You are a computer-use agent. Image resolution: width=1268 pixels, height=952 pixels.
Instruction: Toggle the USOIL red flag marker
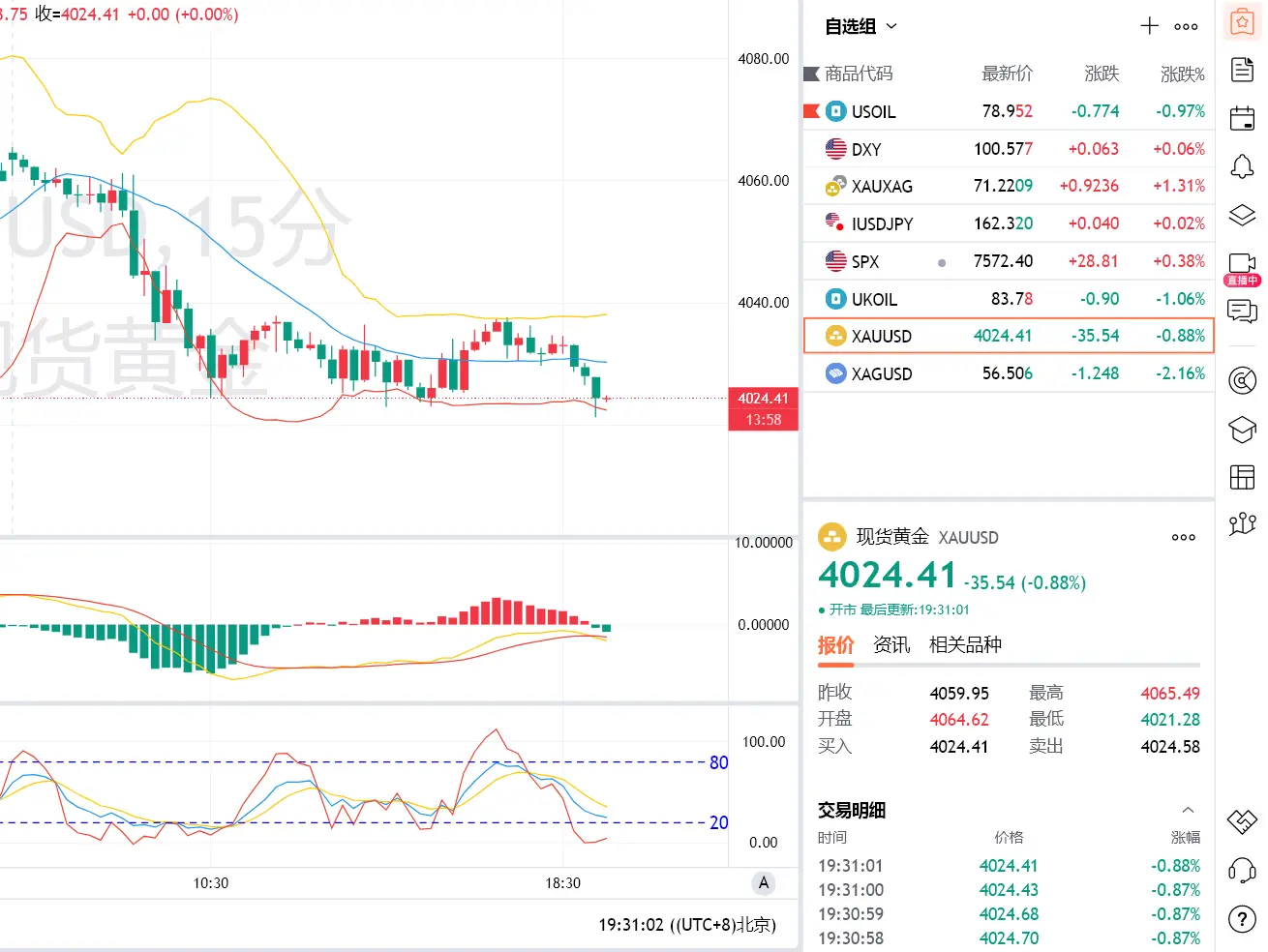pyautogui.click(x=812, y=111)
